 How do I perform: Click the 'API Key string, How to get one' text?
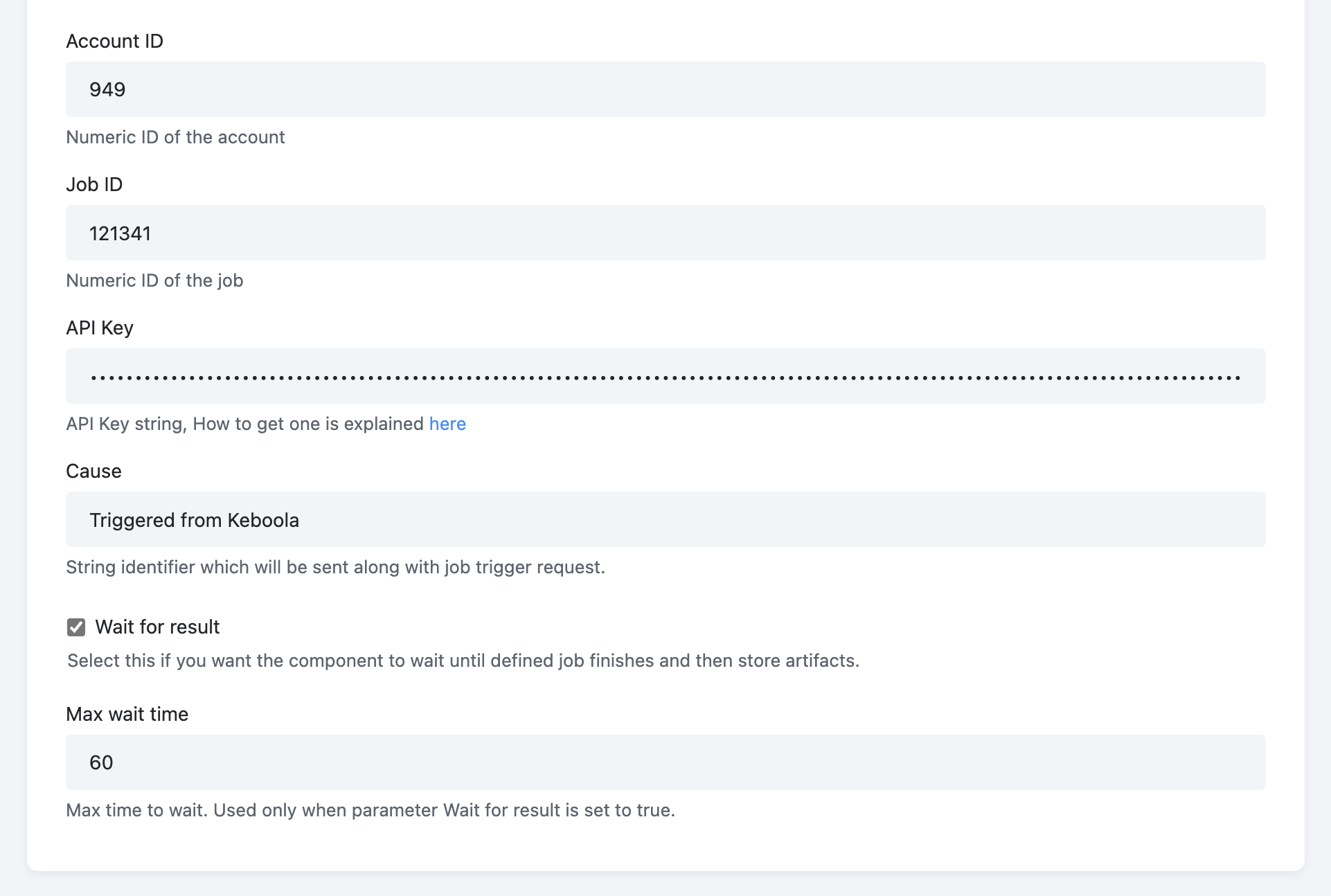coord(244,424)
